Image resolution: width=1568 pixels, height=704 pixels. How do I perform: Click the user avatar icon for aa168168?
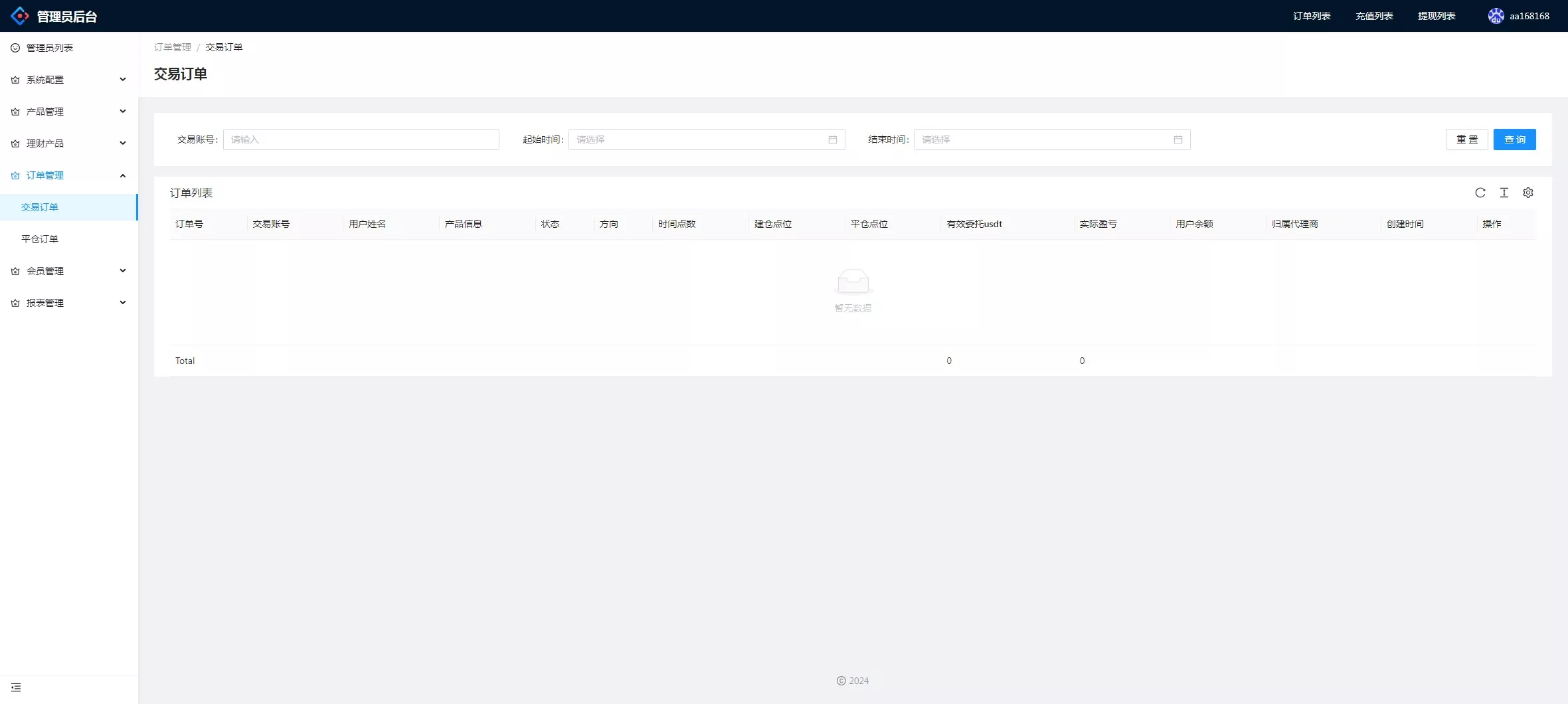pyautogui.click(x=1496, y=16)
